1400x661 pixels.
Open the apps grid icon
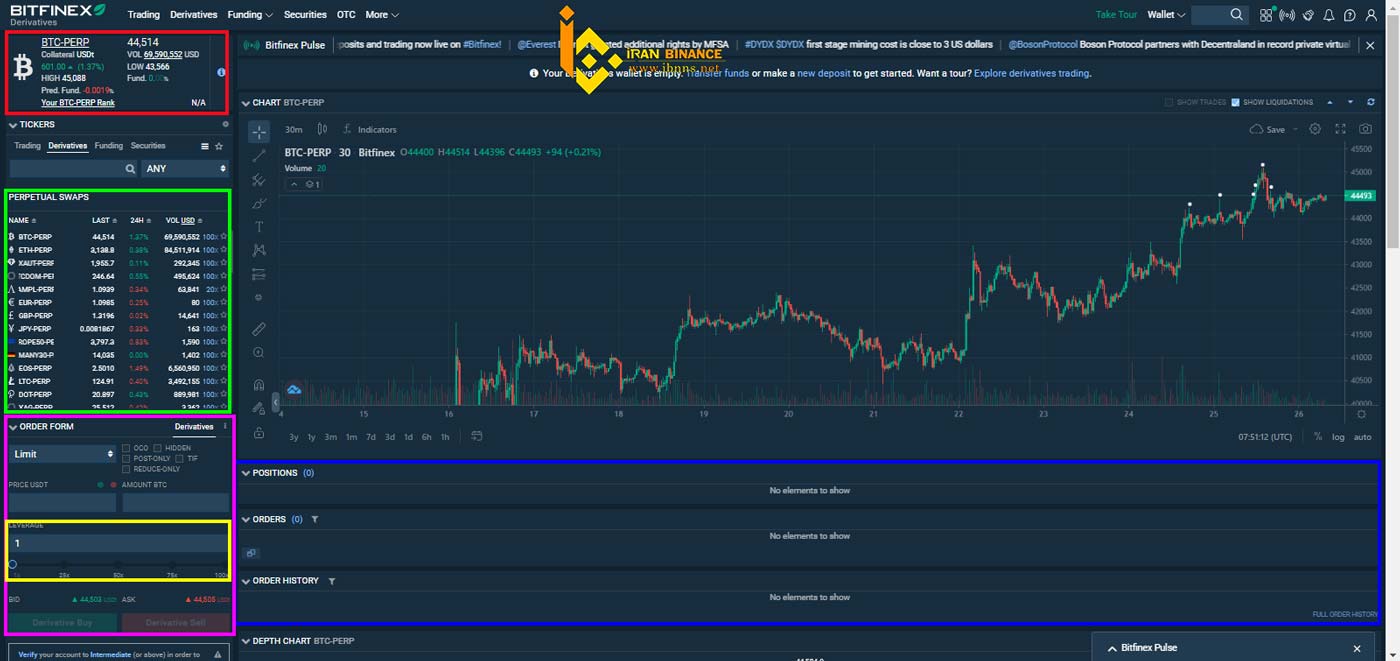(1266, 15)
